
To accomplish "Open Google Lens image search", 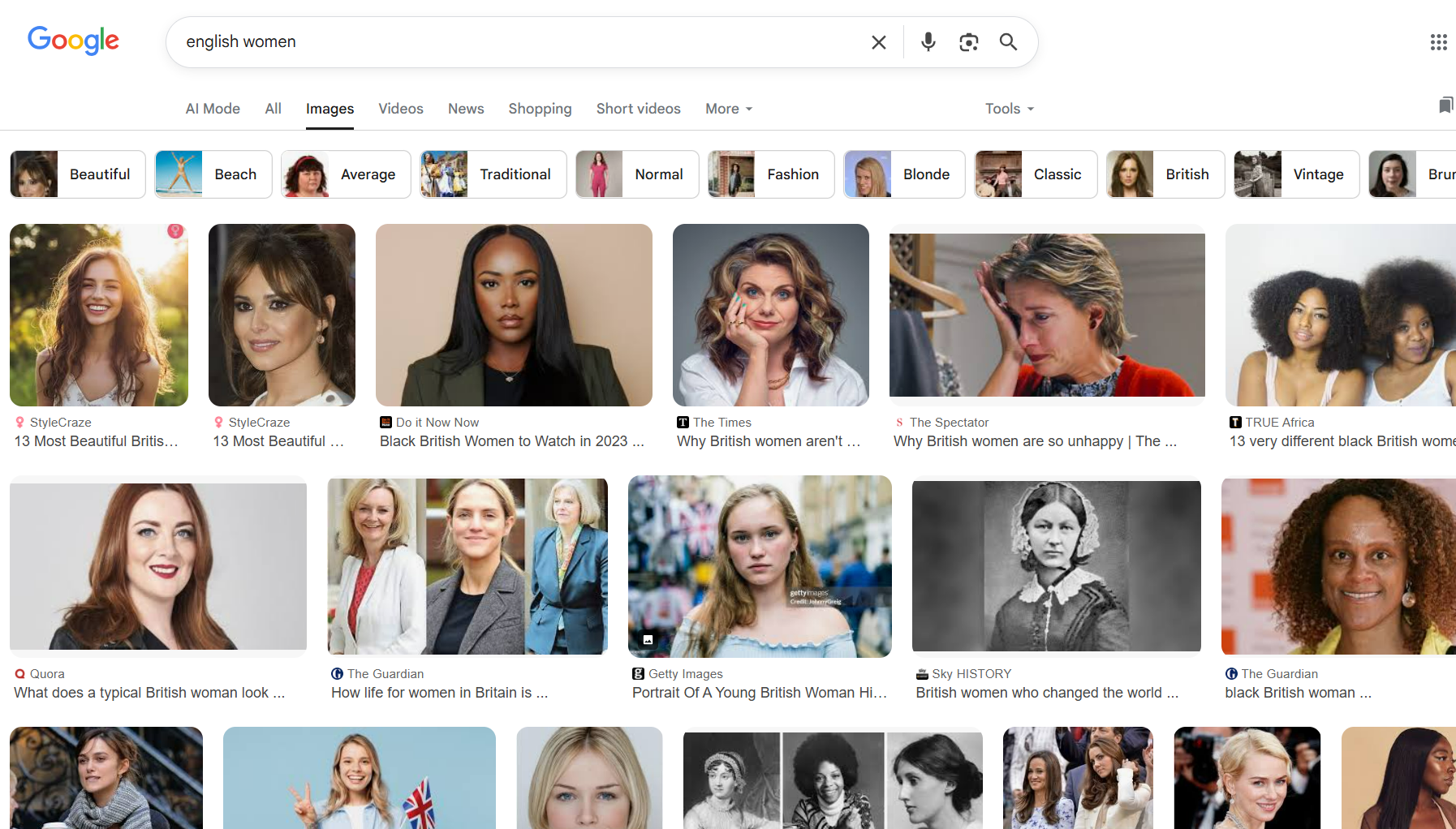I will click(968, 42).
